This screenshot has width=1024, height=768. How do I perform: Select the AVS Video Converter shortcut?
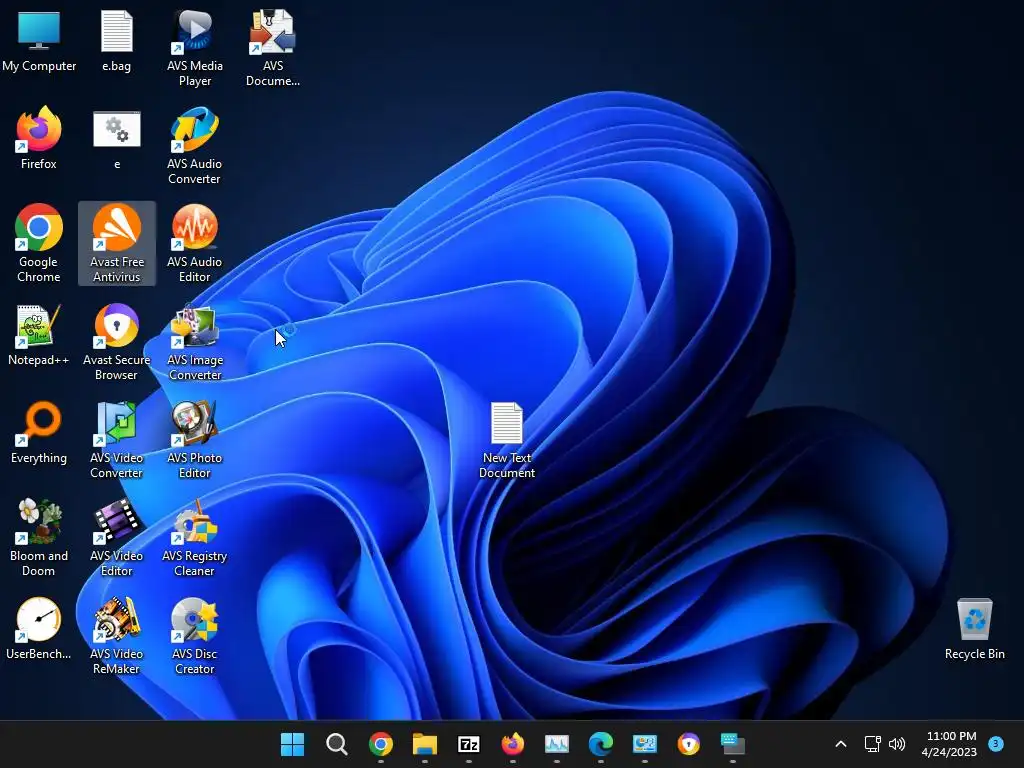[x=117, y=440]
